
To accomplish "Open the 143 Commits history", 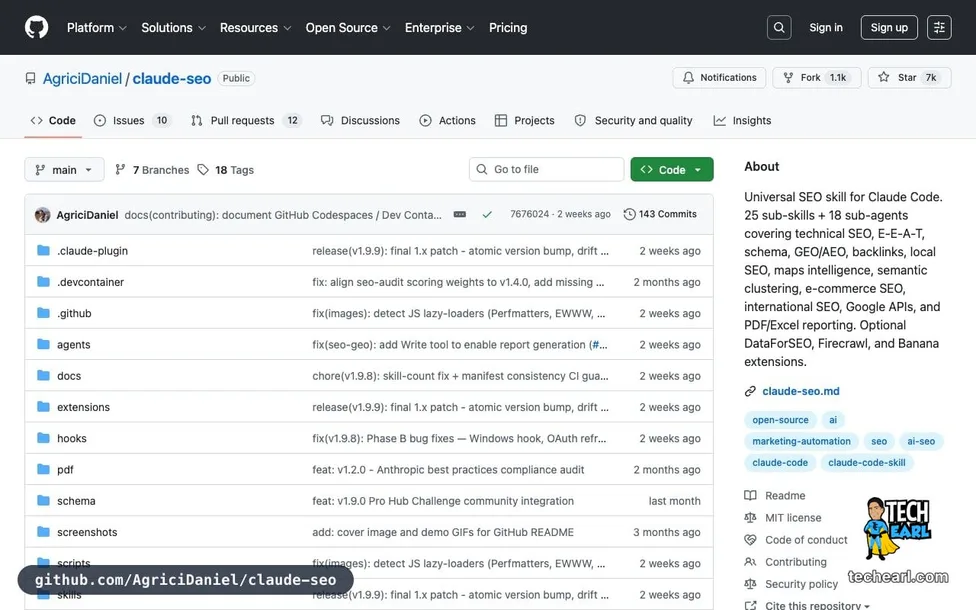I will [x=660, y=214].
